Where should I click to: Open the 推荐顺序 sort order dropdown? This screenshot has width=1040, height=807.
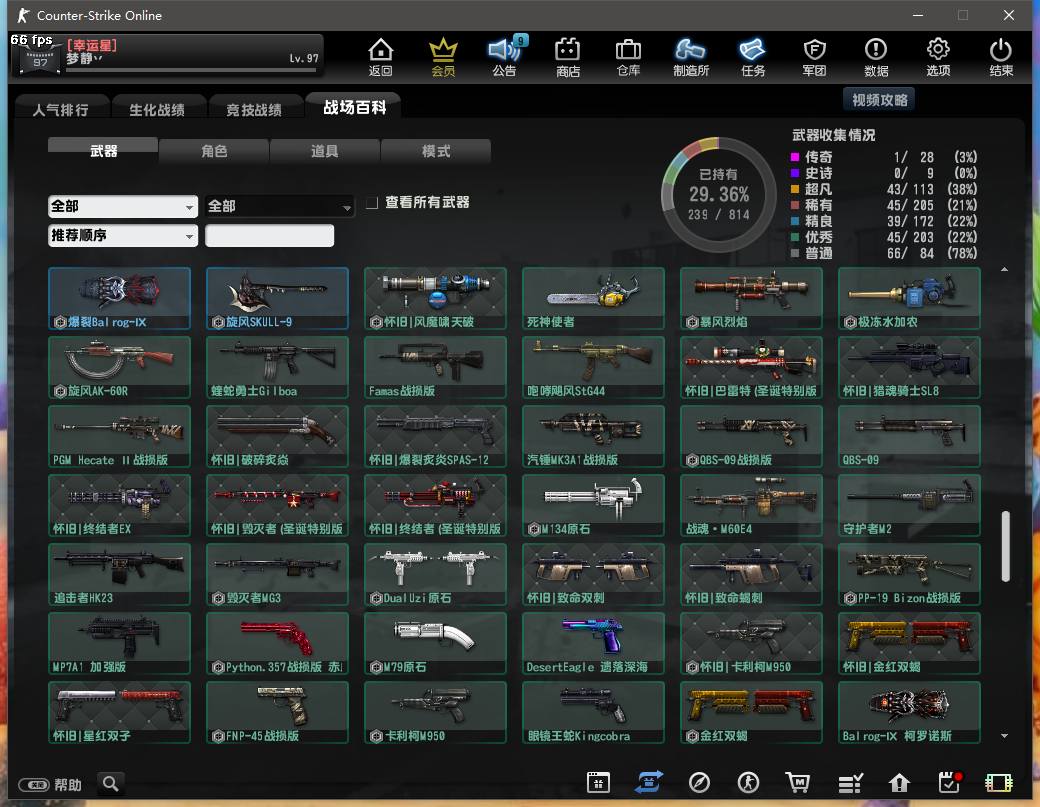pyautogui.click(x=123, y=235)
